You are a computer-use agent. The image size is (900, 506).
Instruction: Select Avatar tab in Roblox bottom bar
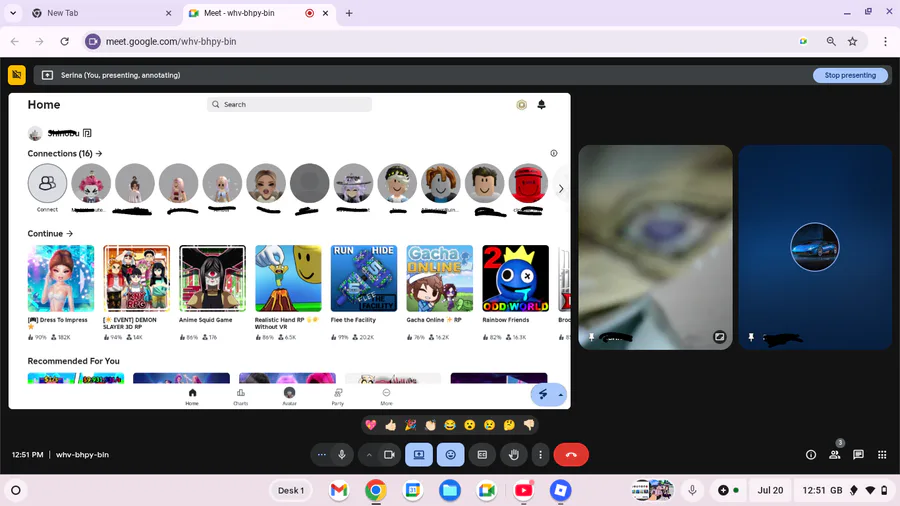coord(289,396)
